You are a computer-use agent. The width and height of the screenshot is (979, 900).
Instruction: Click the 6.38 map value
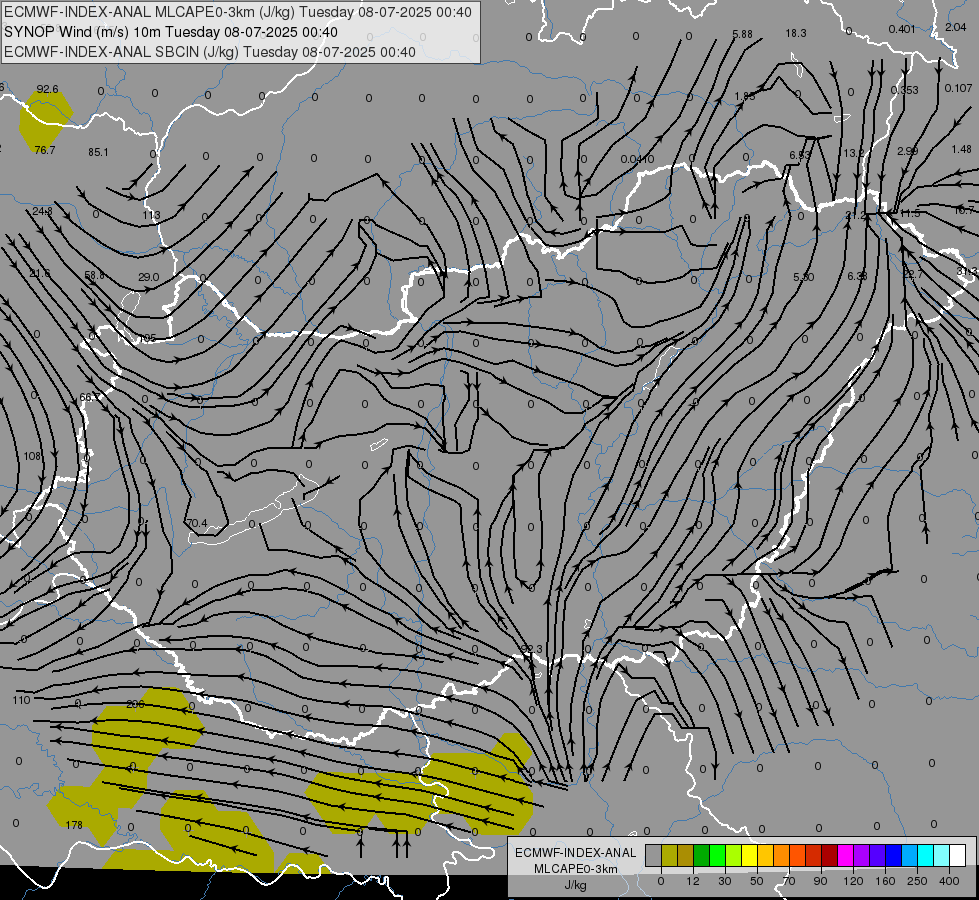[857, 275]
